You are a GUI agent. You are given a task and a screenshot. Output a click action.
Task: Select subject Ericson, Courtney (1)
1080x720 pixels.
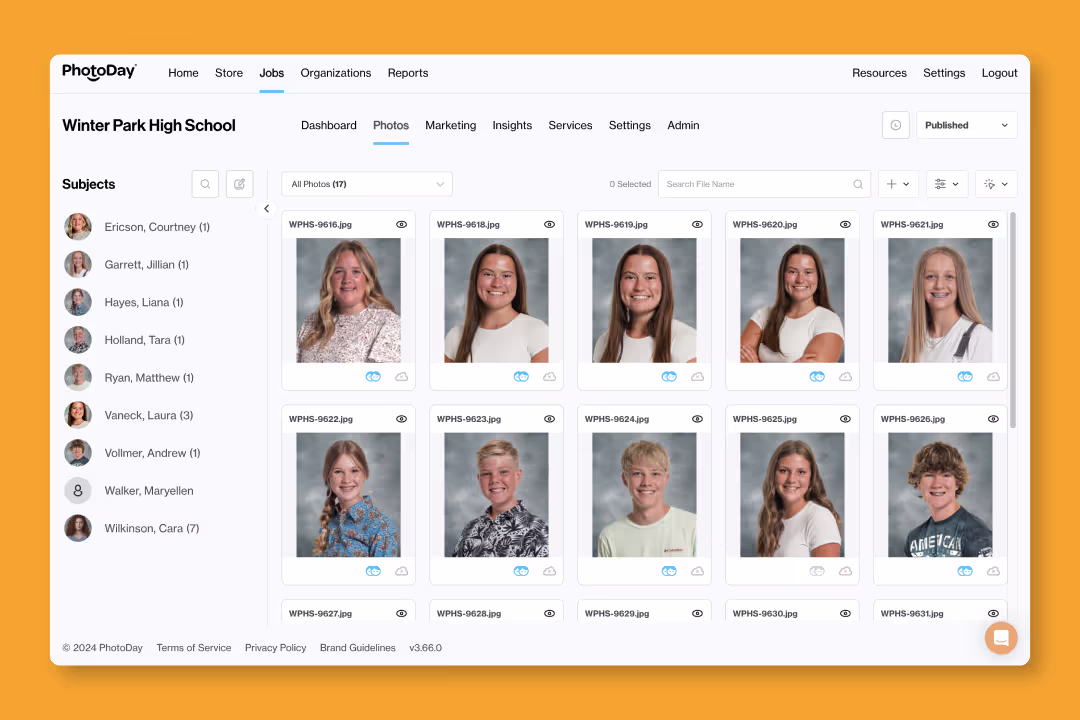[x=157, y=227]
